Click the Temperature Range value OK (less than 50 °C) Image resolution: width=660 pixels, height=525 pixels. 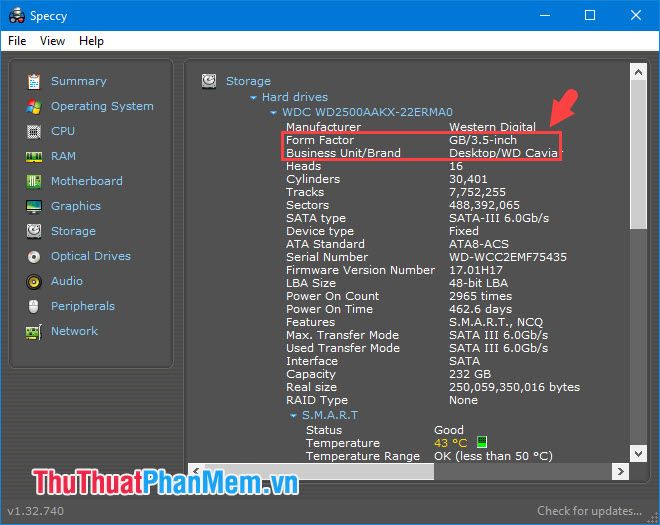point(493,456)
